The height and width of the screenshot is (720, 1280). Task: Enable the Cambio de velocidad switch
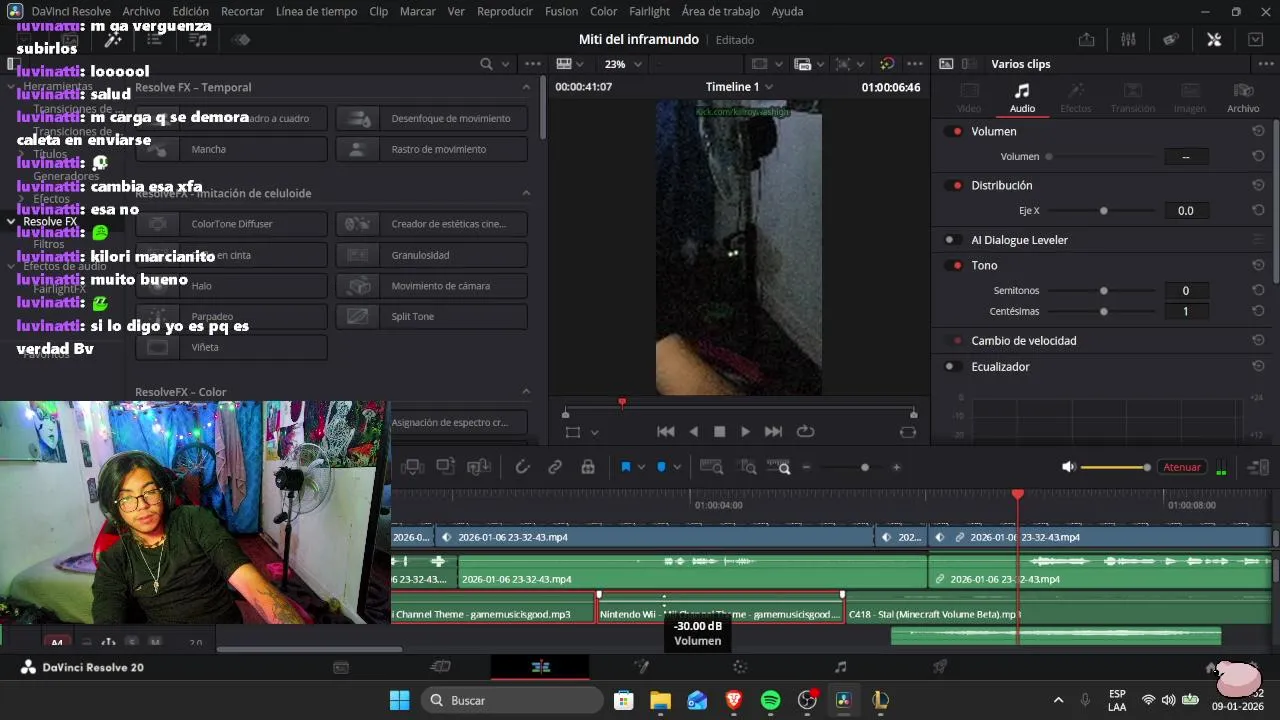point(953,341)
